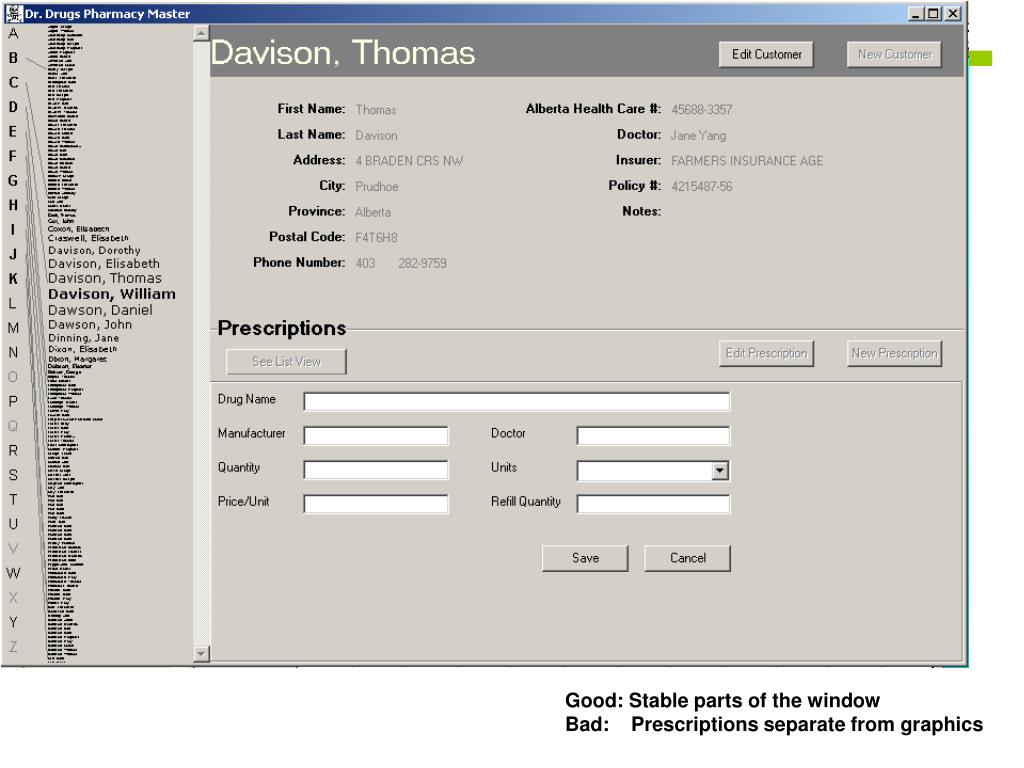Click Alberta Health Care number 45688-3357

[702, 110]
